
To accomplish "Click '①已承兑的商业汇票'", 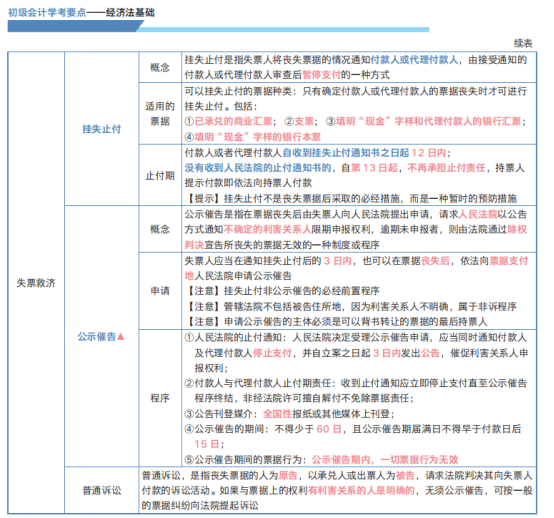I will click(x=229, y=122).
